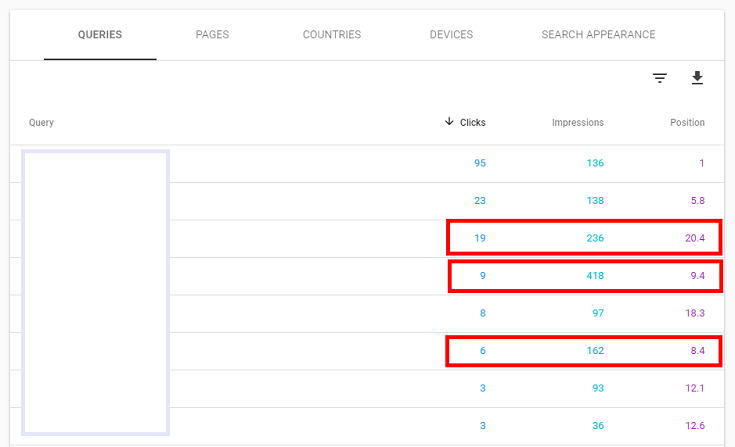Click the position value 8.4

coord(698,350)
